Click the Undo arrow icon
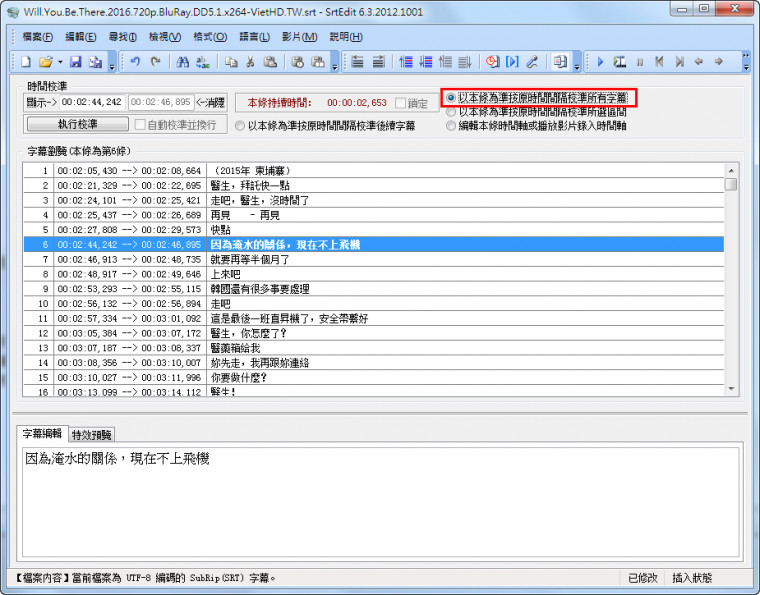Viewport: 760px width, 595px height. coord(135,62)
